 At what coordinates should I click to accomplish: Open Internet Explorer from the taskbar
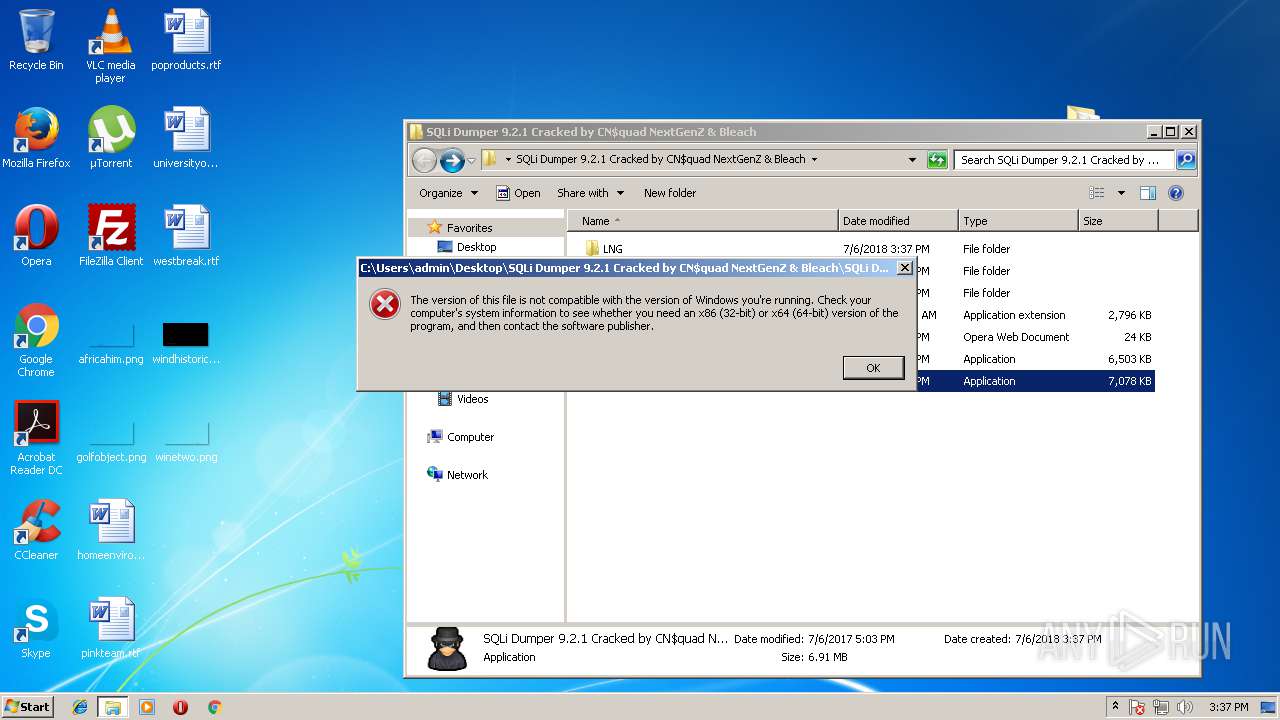point(81,707)
